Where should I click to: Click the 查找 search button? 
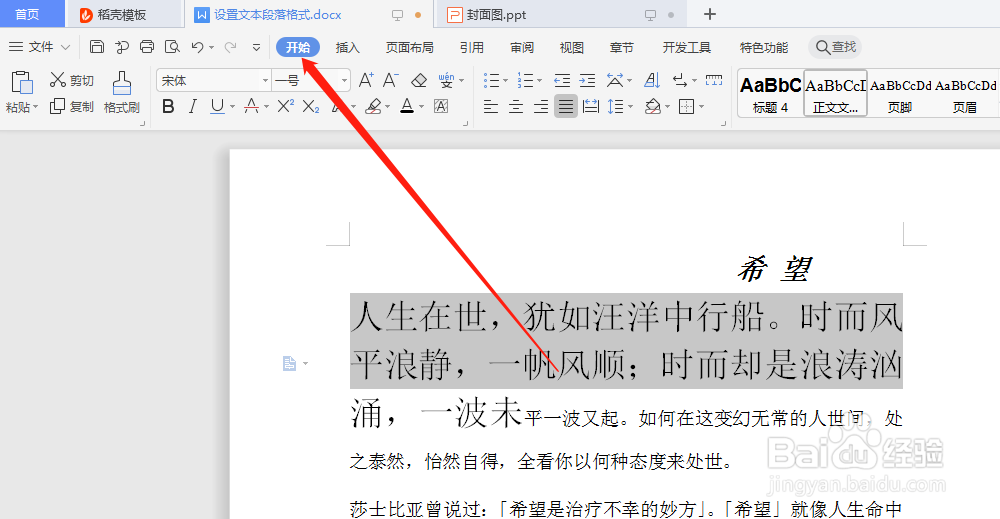pos(835,47)
